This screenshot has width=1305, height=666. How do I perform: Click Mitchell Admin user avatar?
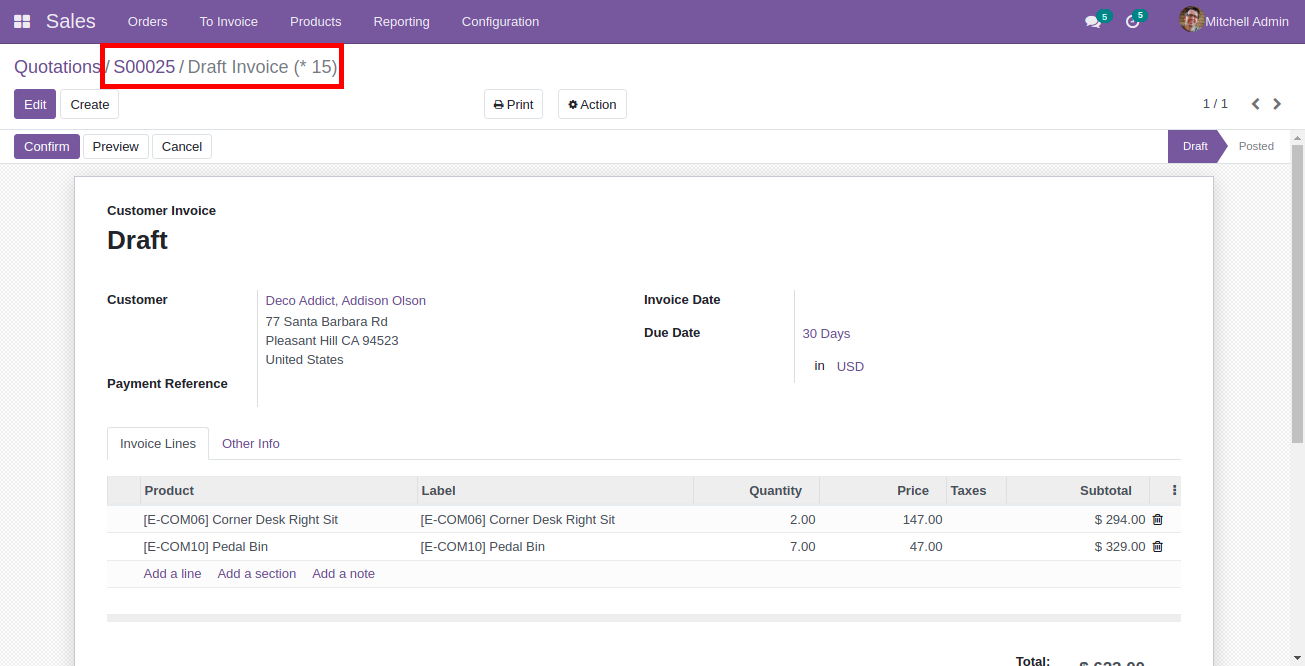tap(1190, 20)
